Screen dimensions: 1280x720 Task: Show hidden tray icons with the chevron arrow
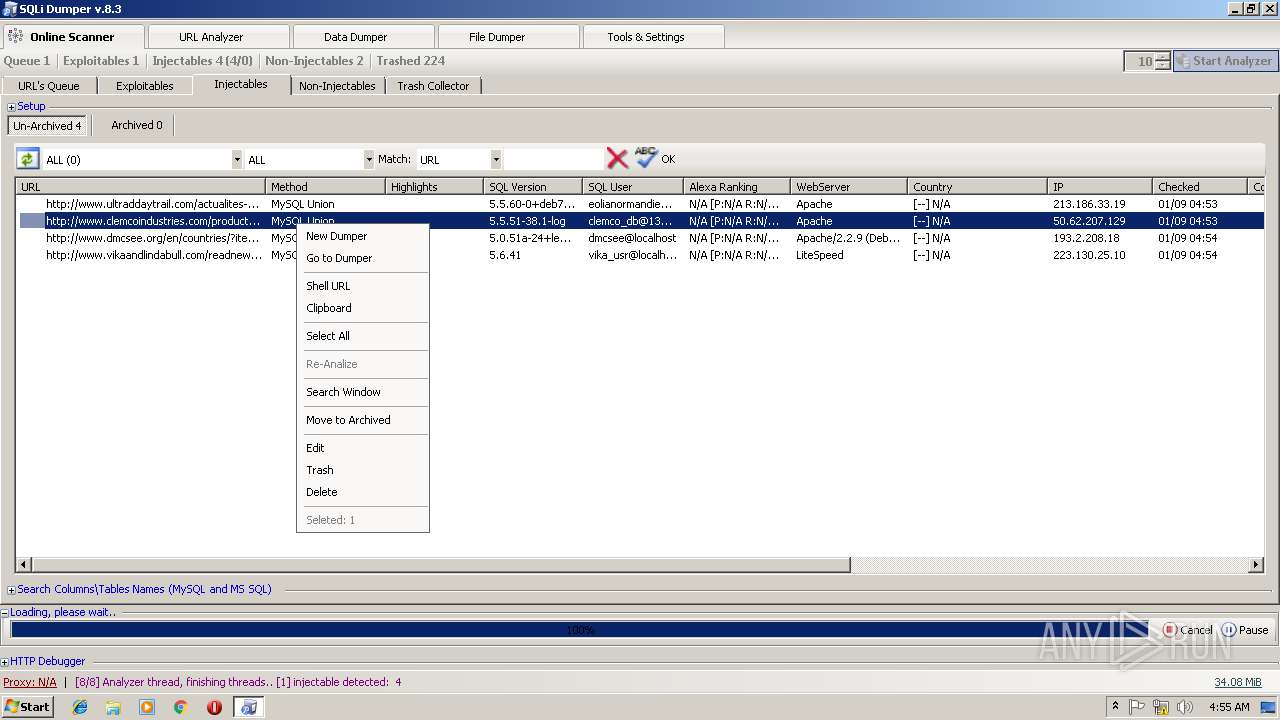1115,707
